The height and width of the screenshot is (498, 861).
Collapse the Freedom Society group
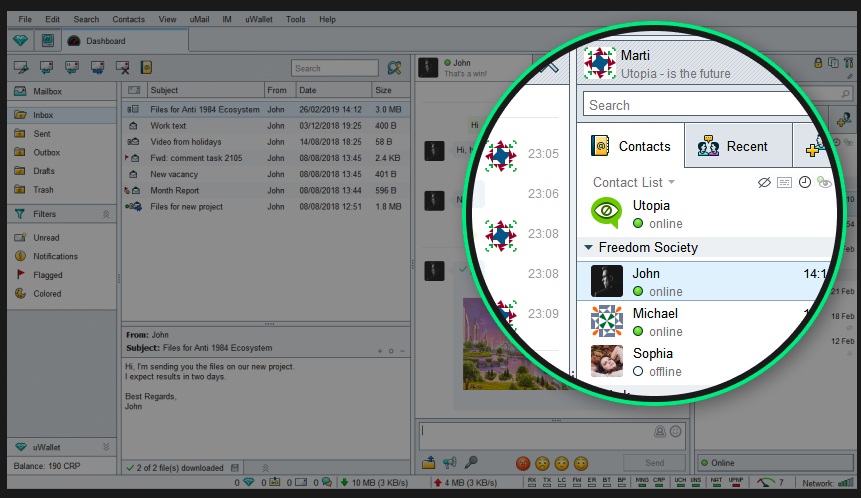pos(588,248)
